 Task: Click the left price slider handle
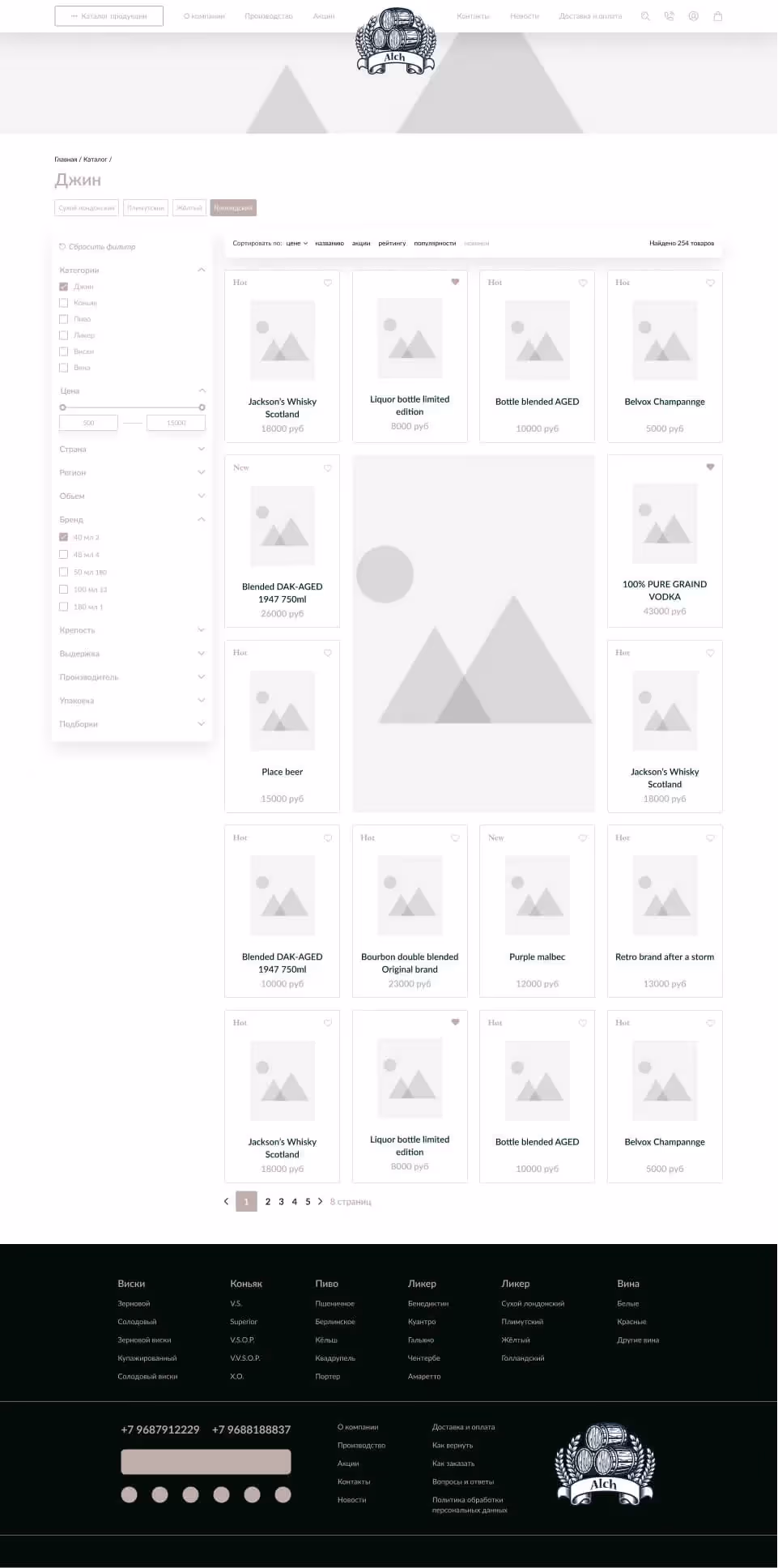click(62, 407)
